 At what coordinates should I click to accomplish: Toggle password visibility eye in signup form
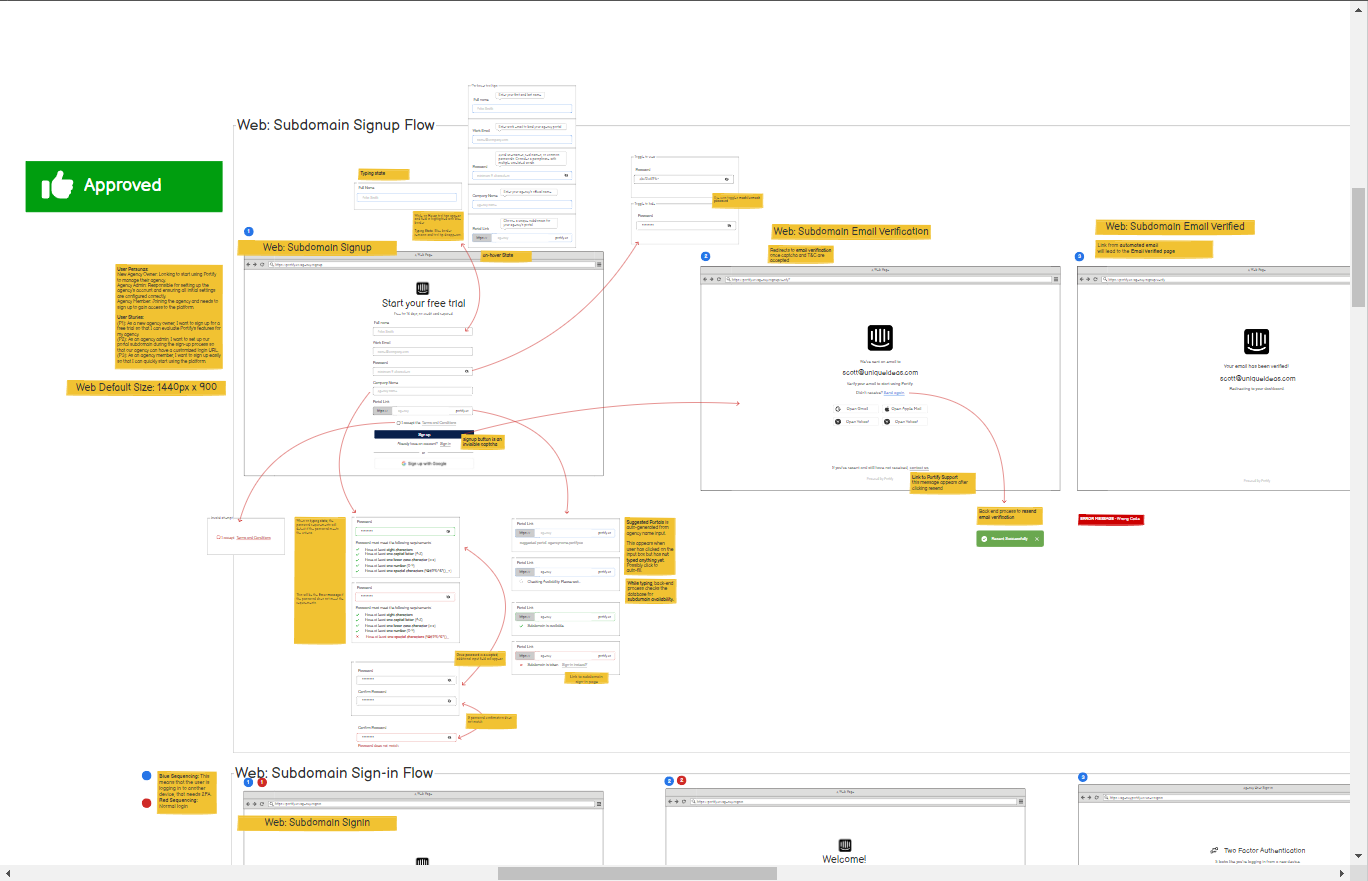coord(467,371)
